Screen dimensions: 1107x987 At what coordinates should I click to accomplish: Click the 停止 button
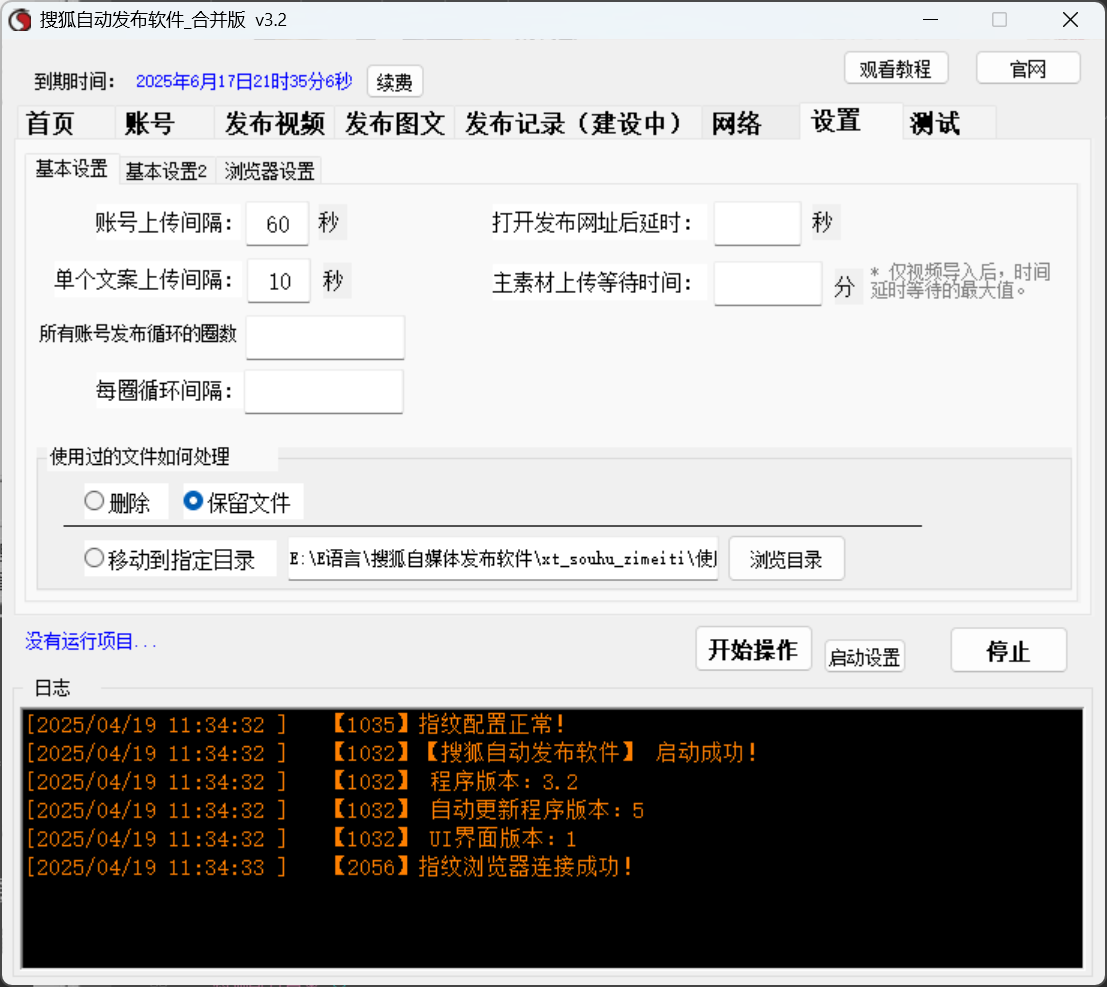pyautogui.click(x=1008, y=650)
